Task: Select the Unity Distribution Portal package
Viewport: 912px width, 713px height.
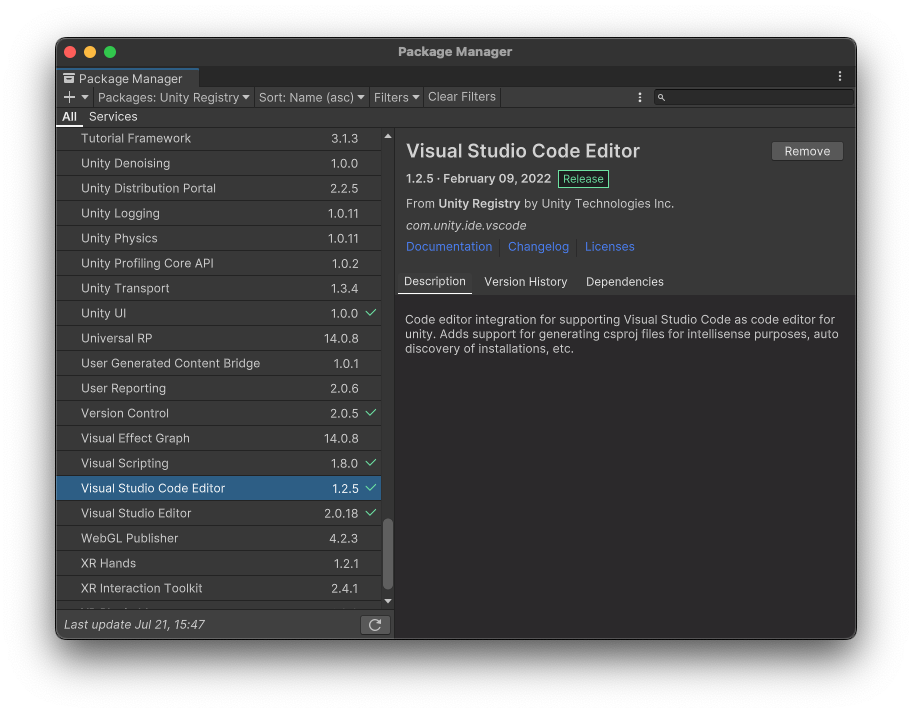Action: point(219,188)
